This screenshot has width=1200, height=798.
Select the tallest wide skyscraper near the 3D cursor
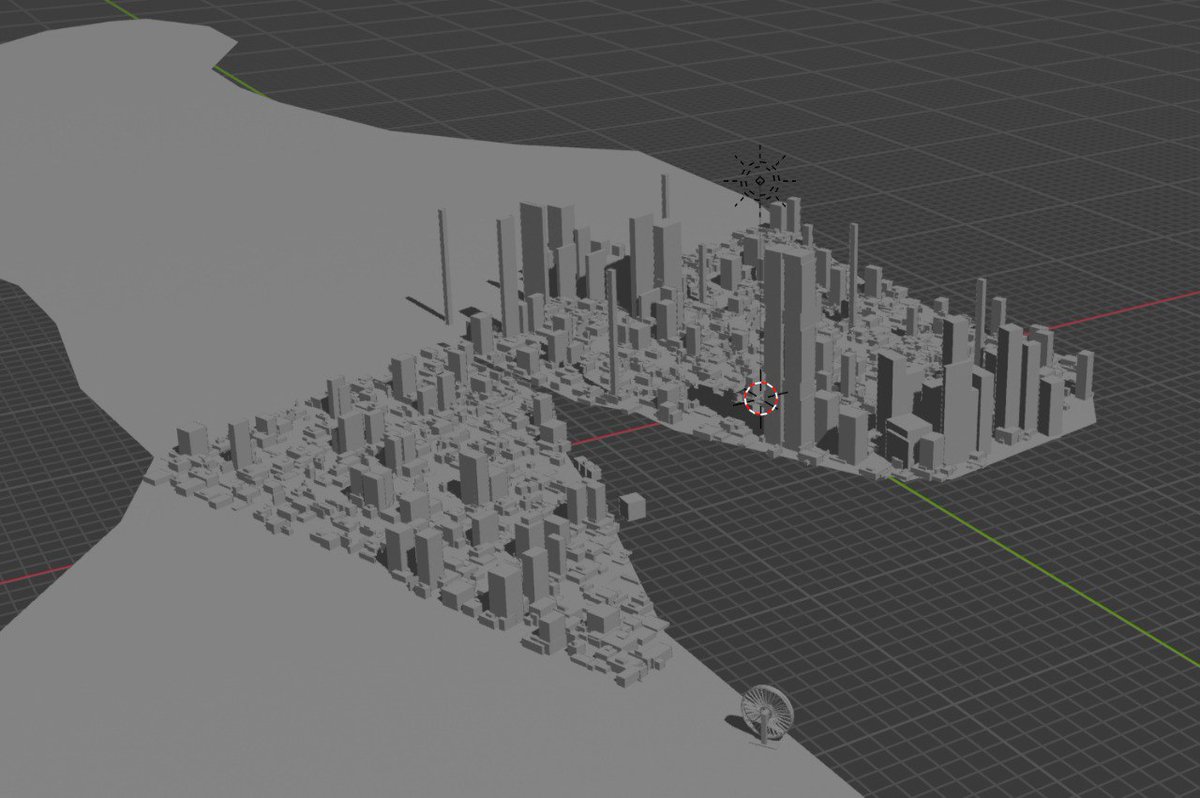tap(791, 348)
